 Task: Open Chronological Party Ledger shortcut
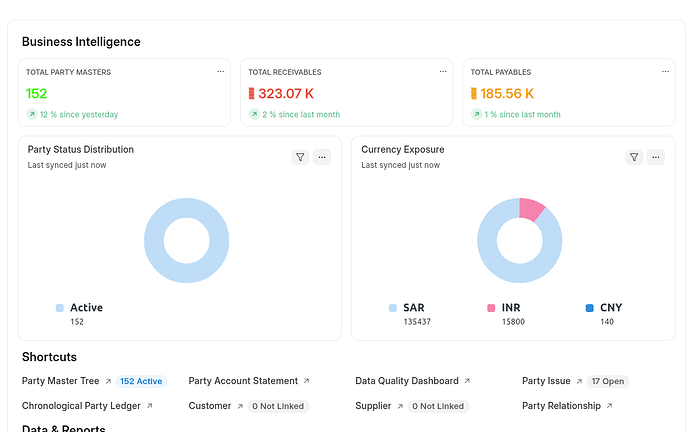click(82, 406)
